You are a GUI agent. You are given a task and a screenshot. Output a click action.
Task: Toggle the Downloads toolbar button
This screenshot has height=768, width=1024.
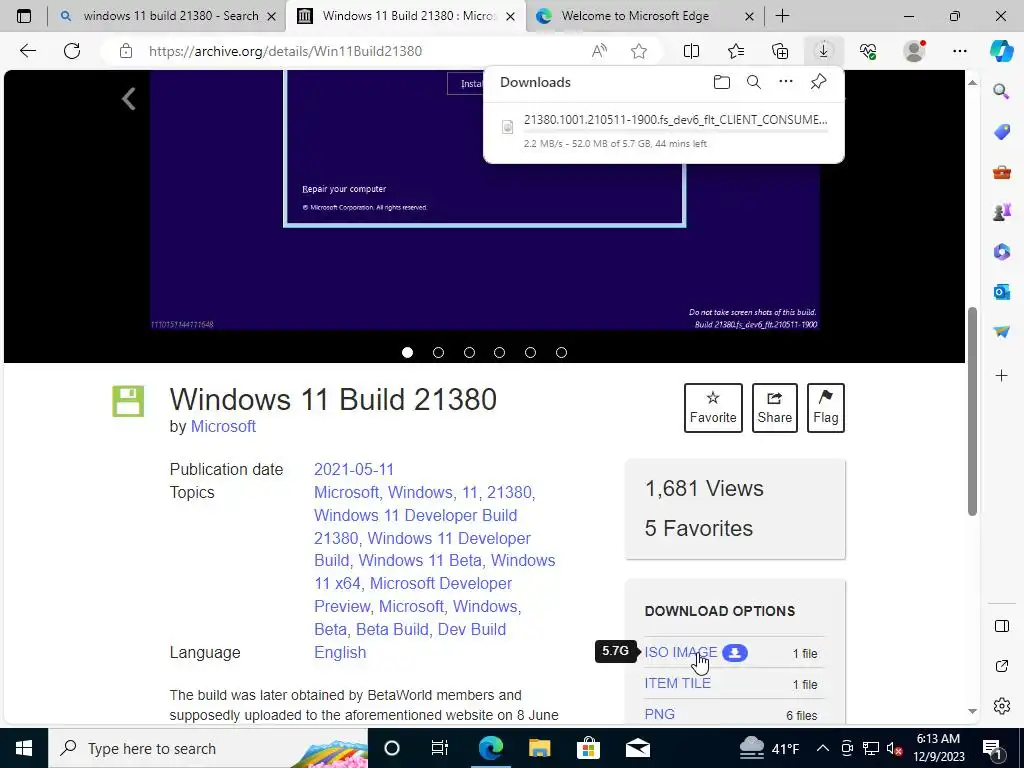click(824, 51)
